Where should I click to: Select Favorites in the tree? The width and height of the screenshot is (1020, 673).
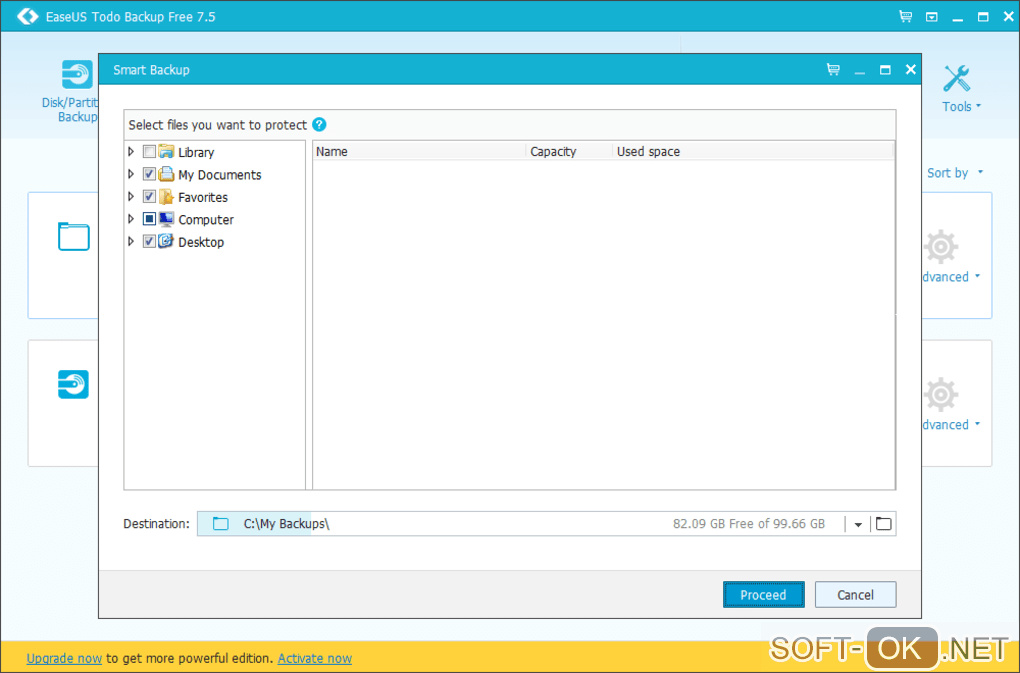pyautogui.click(x=203, y=197)
